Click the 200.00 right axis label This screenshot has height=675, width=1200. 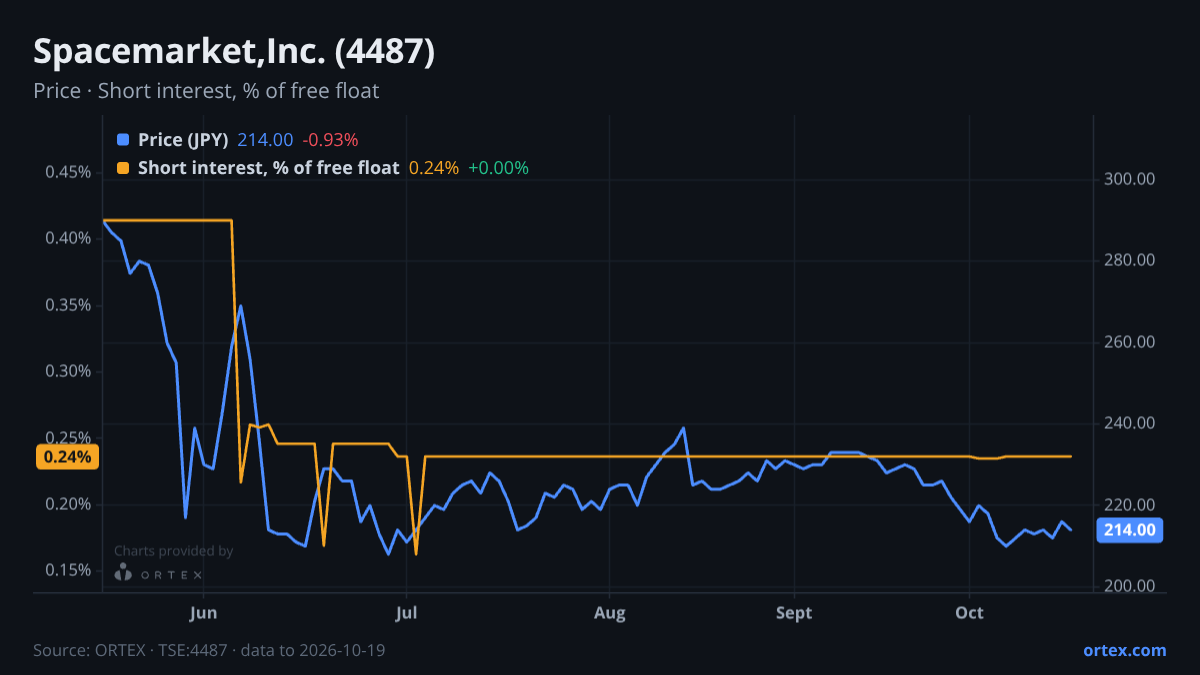click(1130, 586)
